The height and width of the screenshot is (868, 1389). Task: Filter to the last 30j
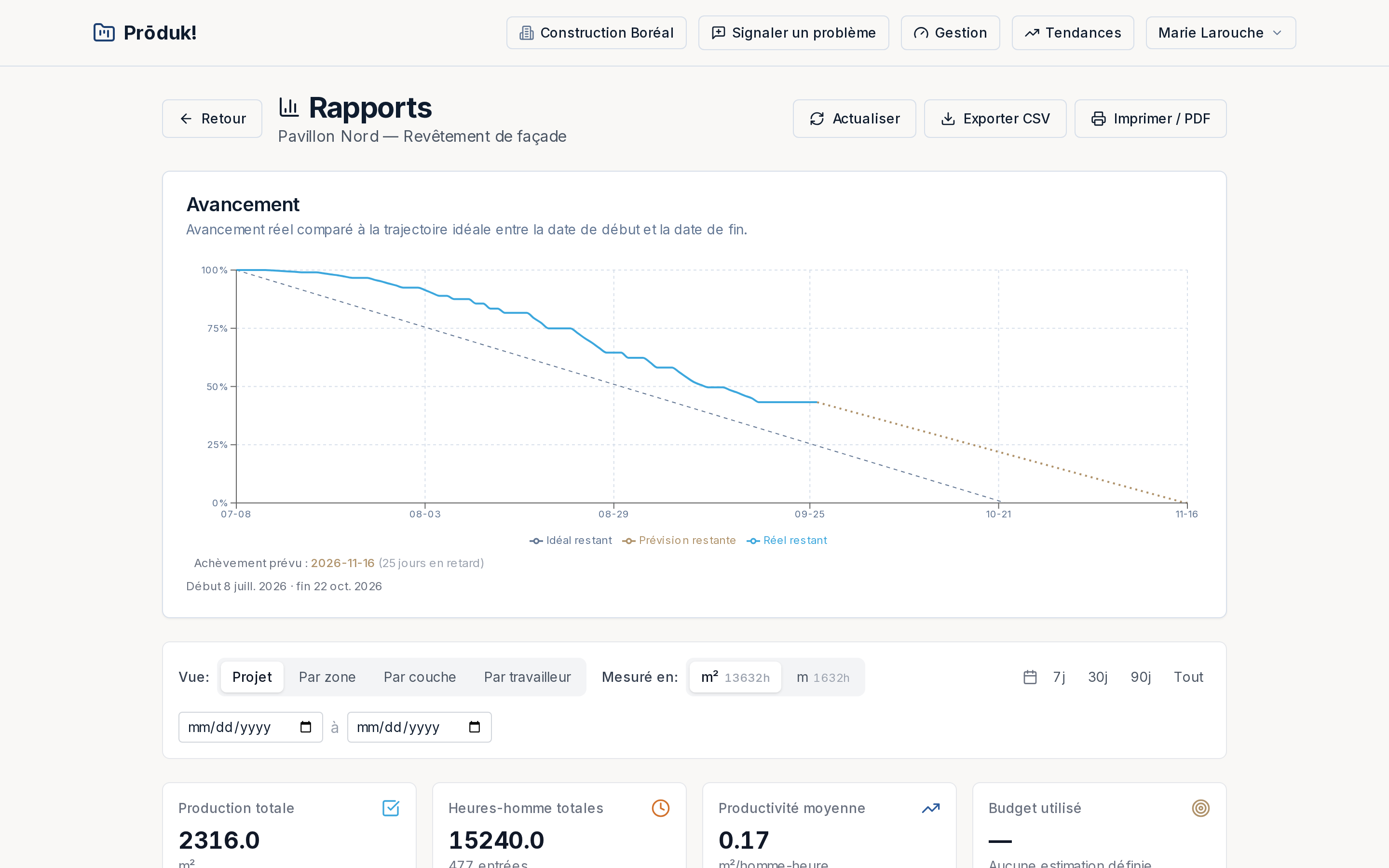[1097, 677]
